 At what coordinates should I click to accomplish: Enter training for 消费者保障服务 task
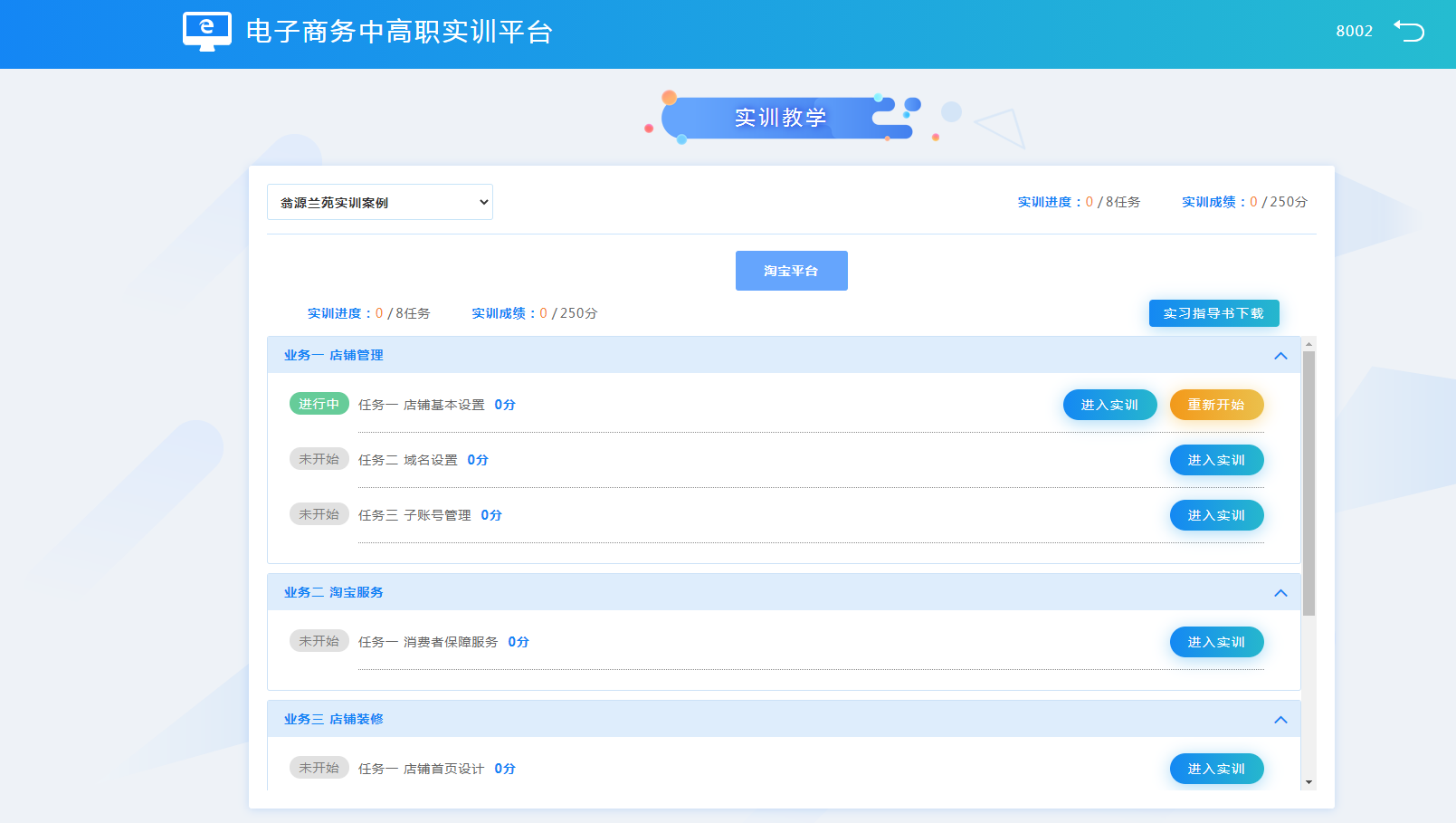(1216, 642)
